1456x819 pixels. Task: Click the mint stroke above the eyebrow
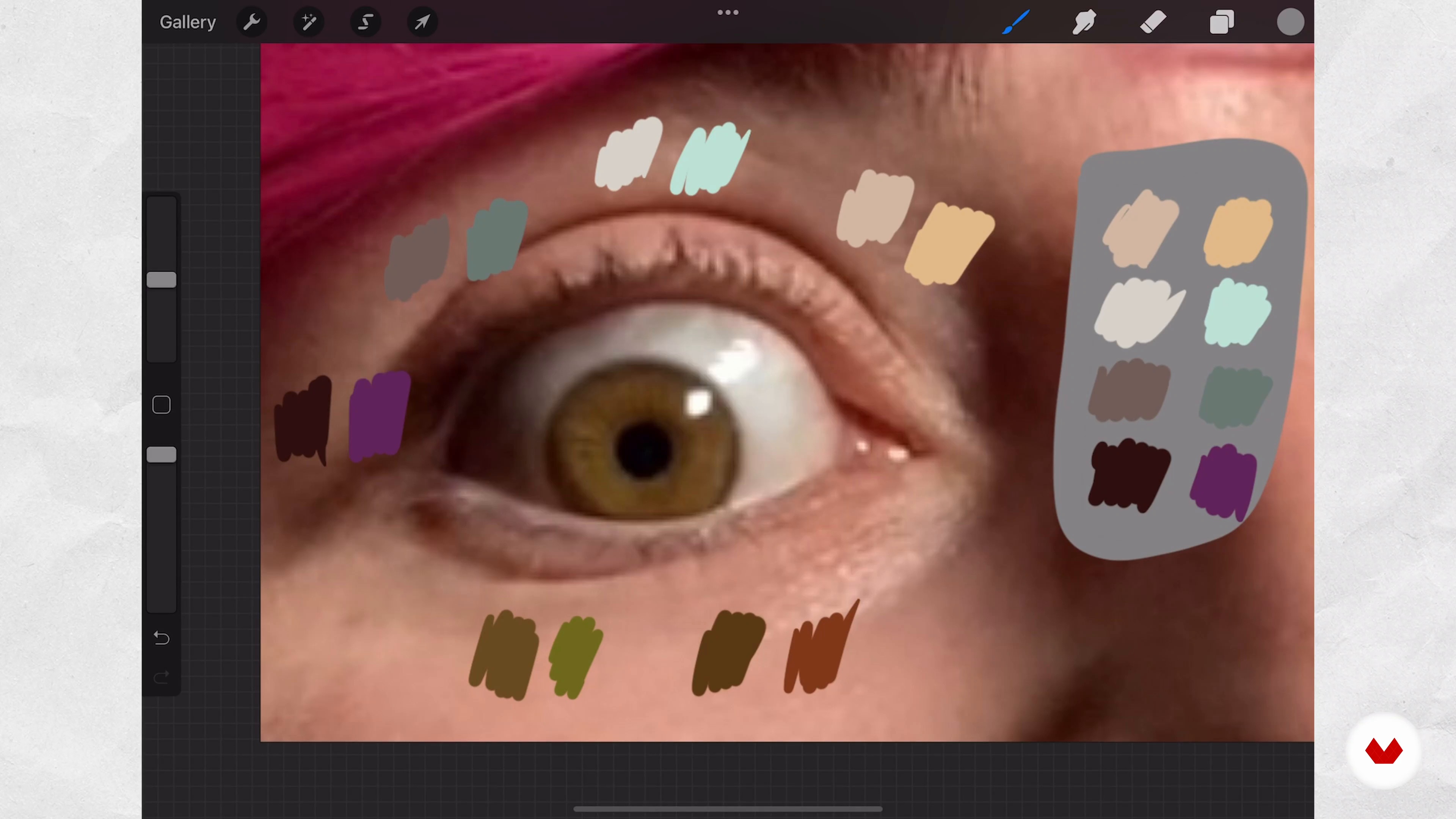[709, 159]
